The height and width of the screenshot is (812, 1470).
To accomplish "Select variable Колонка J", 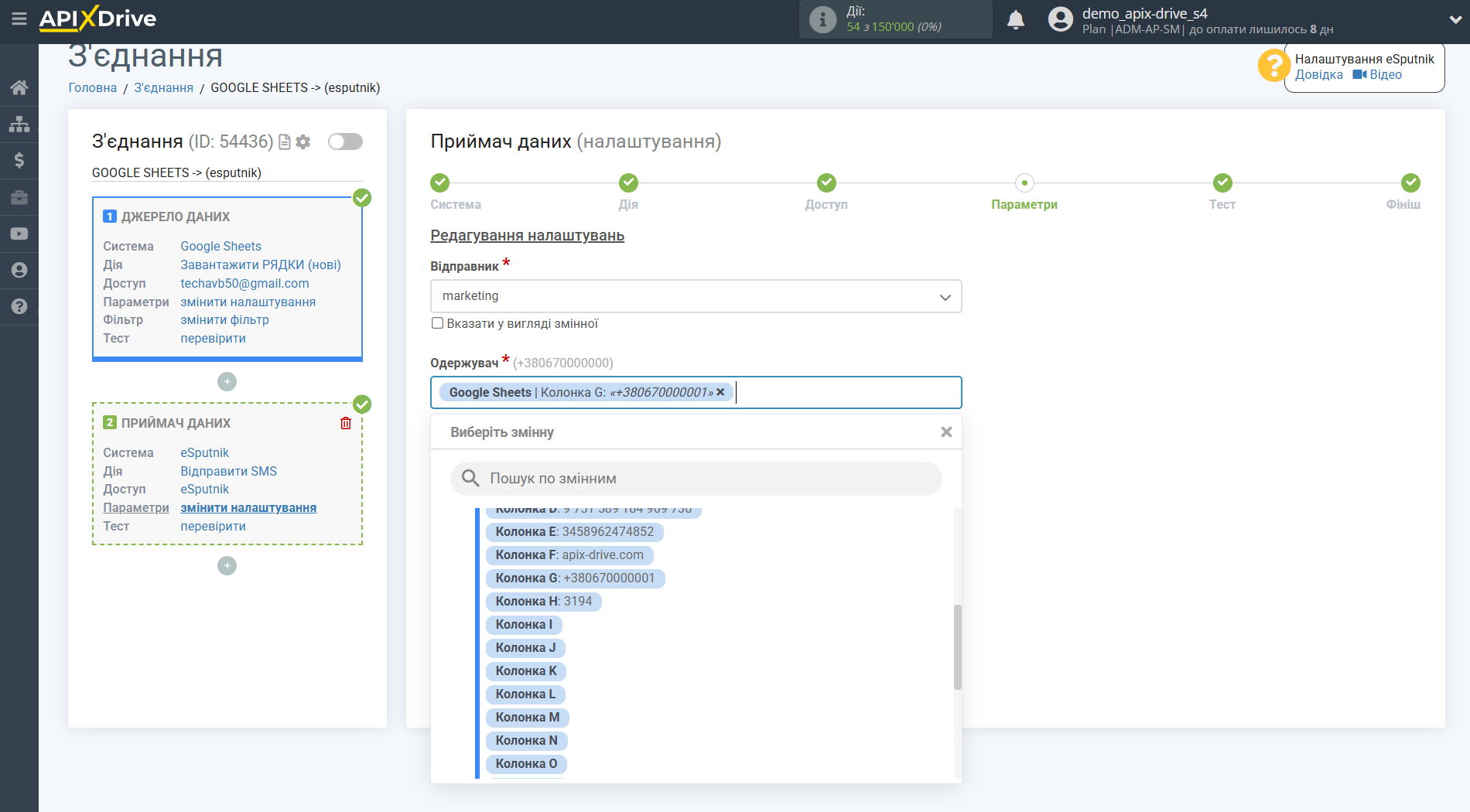I will tap(525, 648).
